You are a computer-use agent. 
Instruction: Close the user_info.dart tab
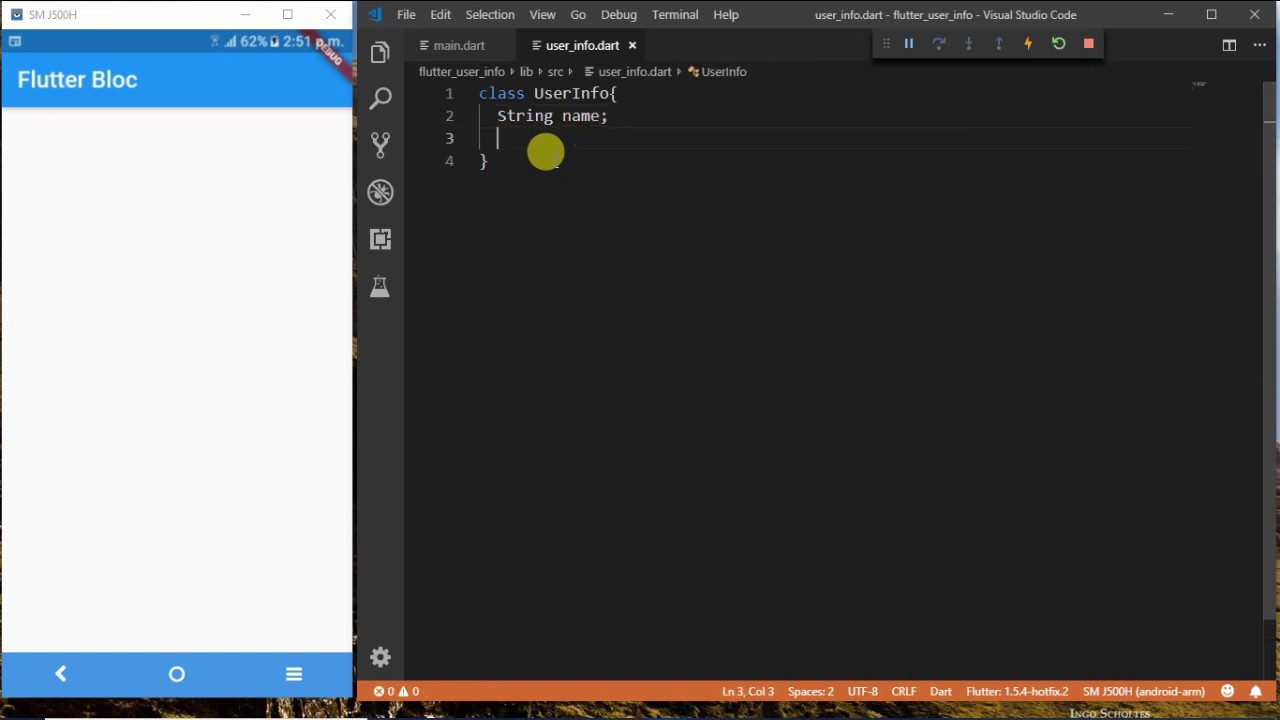[x=632, y=46]
